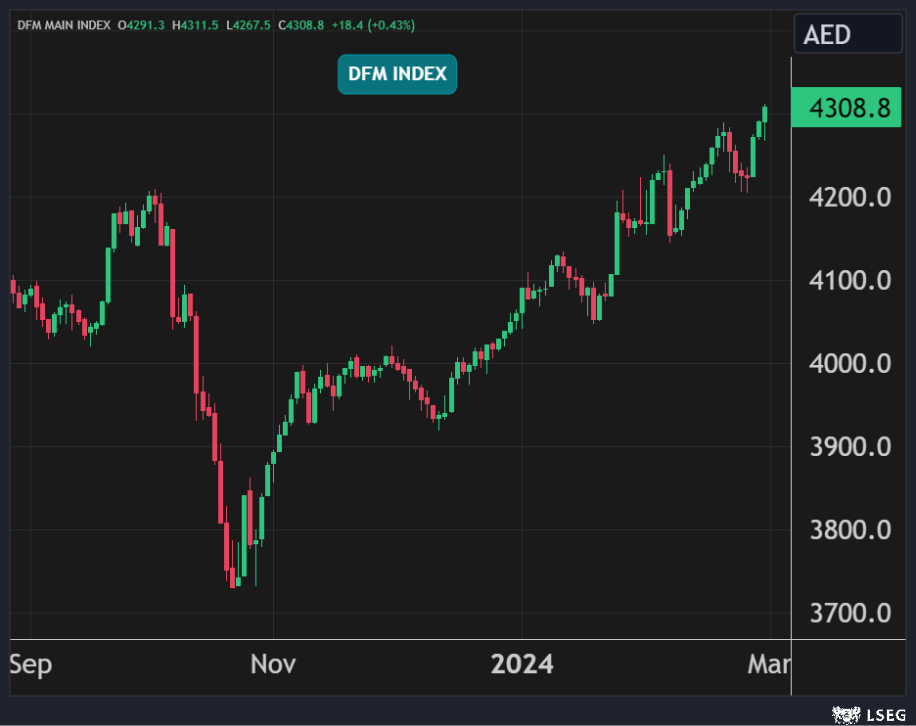Click the 4000.0 price axis label
The width and height of the screenshot is (916, 726).
(x=849, y=363)
